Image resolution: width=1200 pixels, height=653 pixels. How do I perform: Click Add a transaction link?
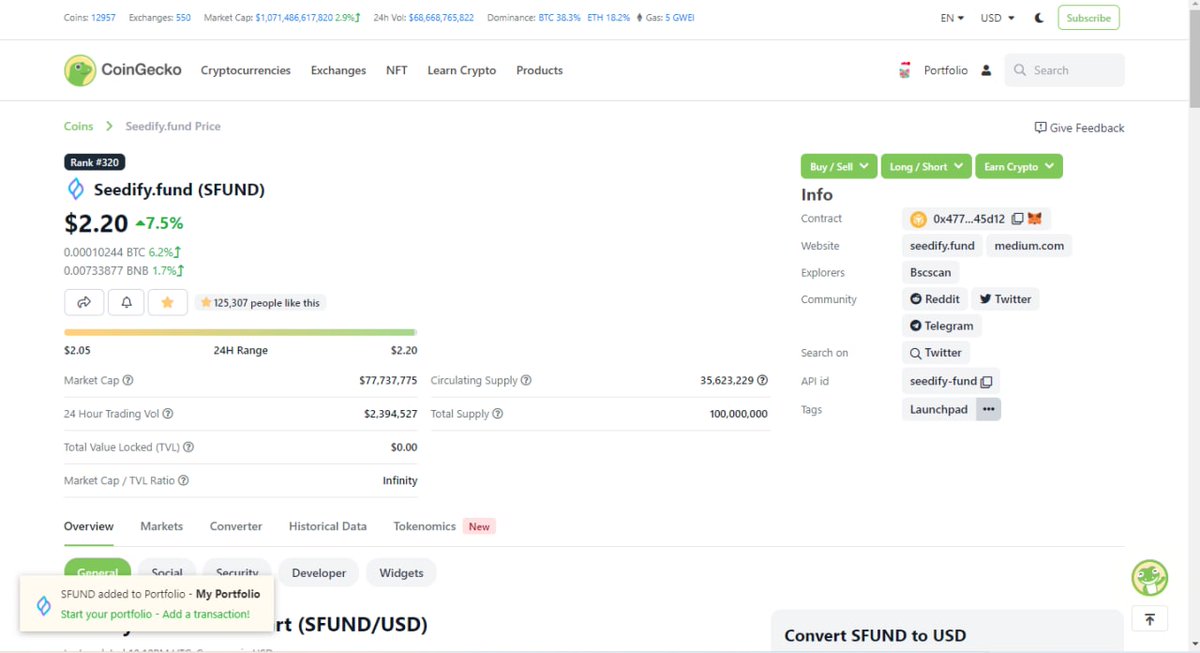tap(206, 614)
